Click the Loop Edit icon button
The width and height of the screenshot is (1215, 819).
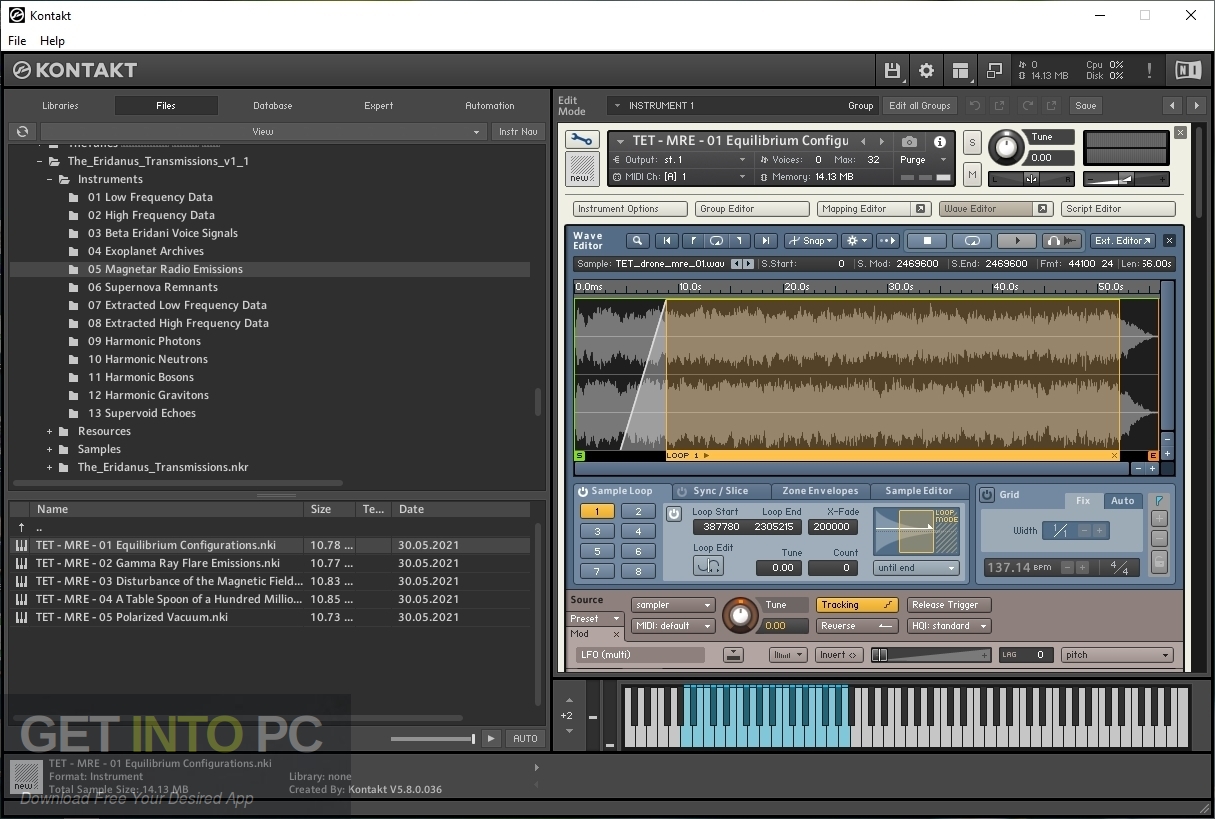tap(708, 566)
